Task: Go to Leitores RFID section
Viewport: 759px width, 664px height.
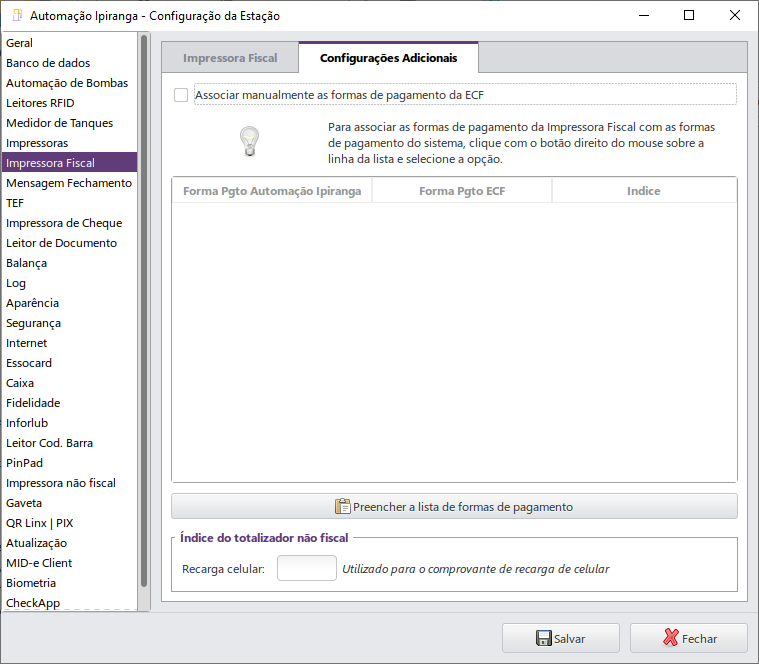Action: coord(69,103)
